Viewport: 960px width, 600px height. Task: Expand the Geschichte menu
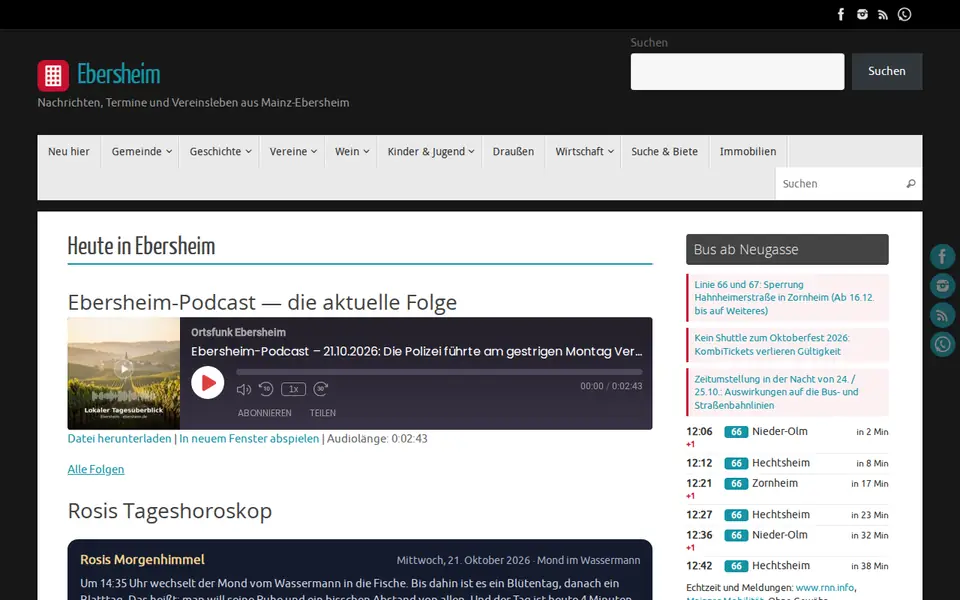[220, 151]
